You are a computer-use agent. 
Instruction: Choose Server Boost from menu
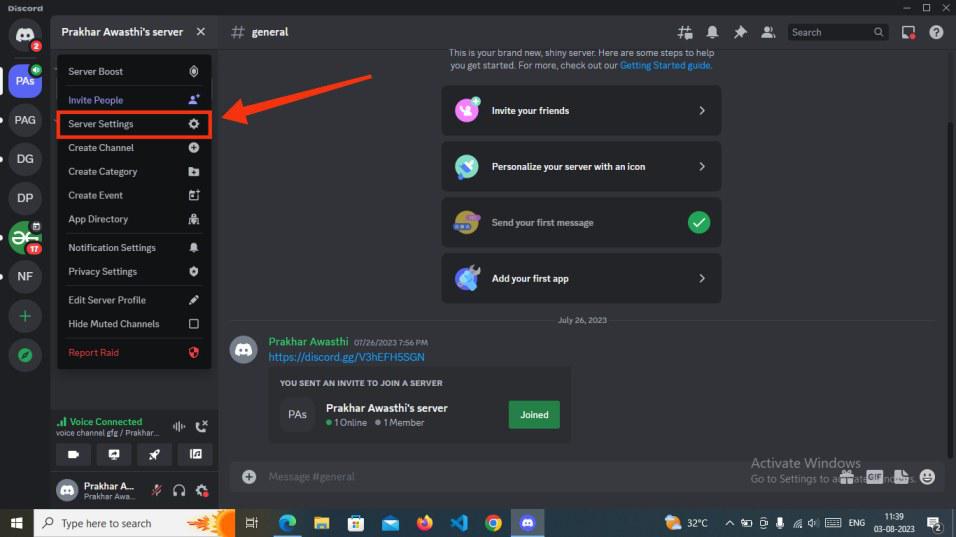134,71
